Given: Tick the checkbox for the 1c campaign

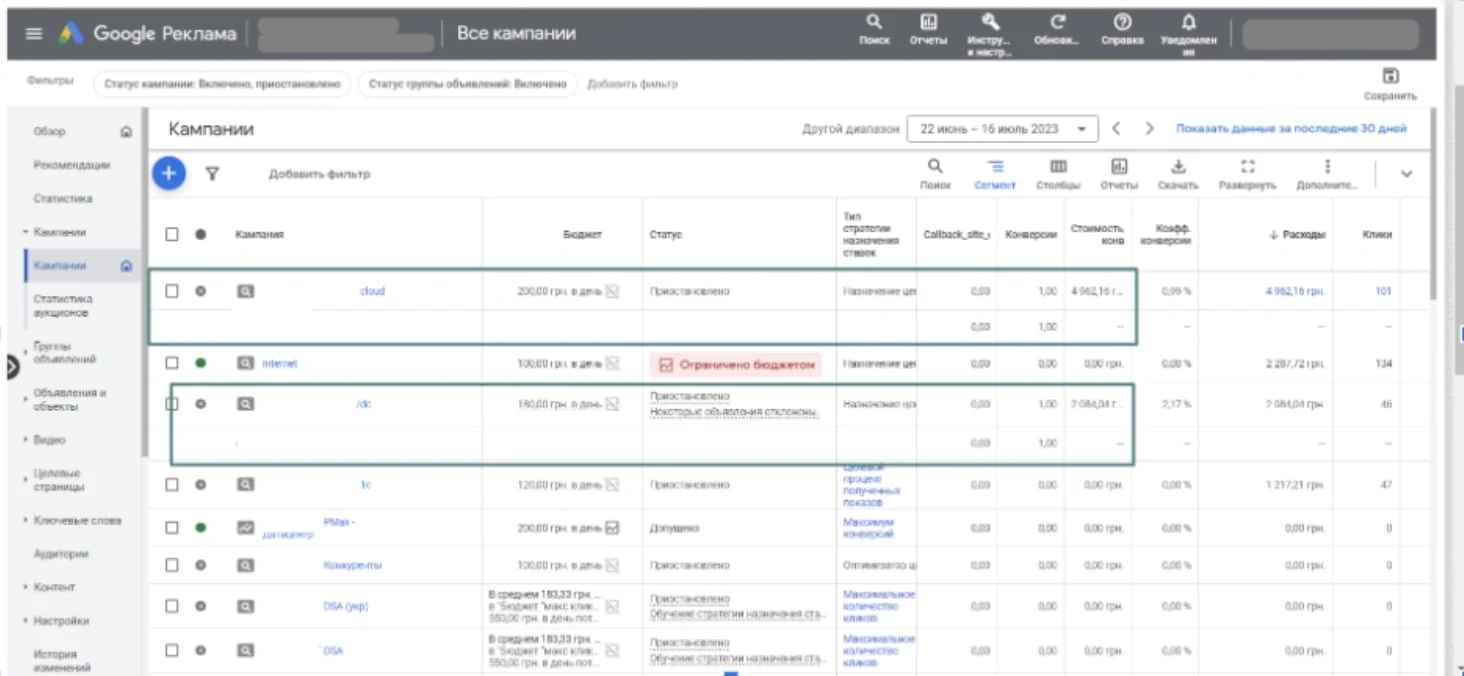Looking at the screenshot, I should click(x=172, y=484).
